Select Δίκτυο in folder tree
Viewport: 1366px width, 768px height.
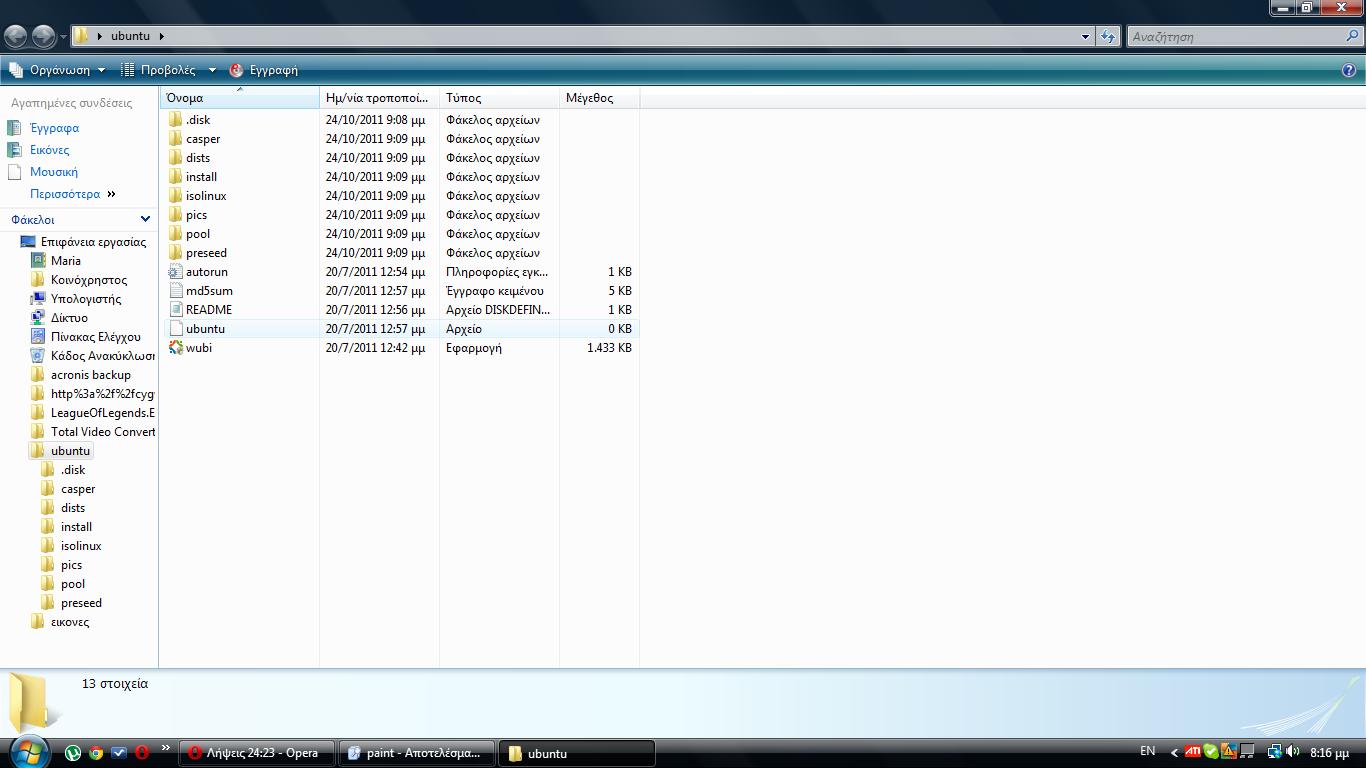coord(69,318)
